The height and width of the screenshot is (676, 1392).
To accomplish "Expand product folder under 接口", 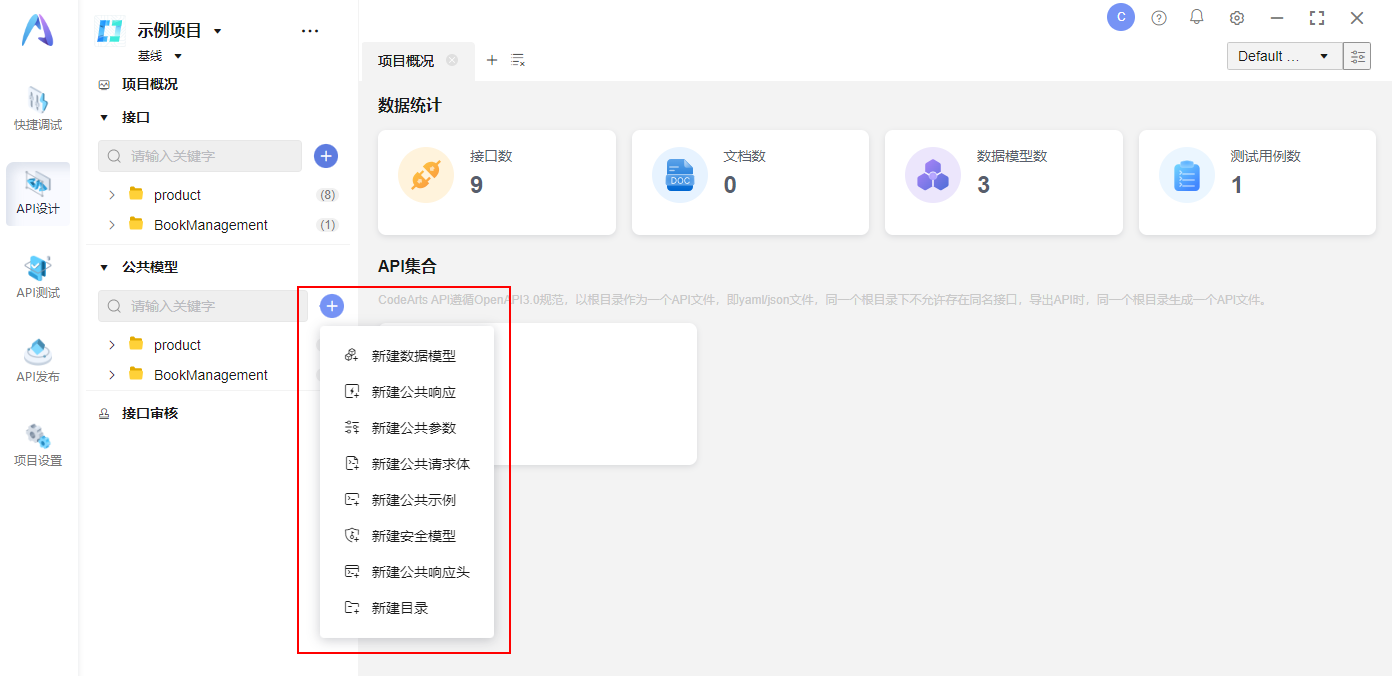I will click(112, 195).
